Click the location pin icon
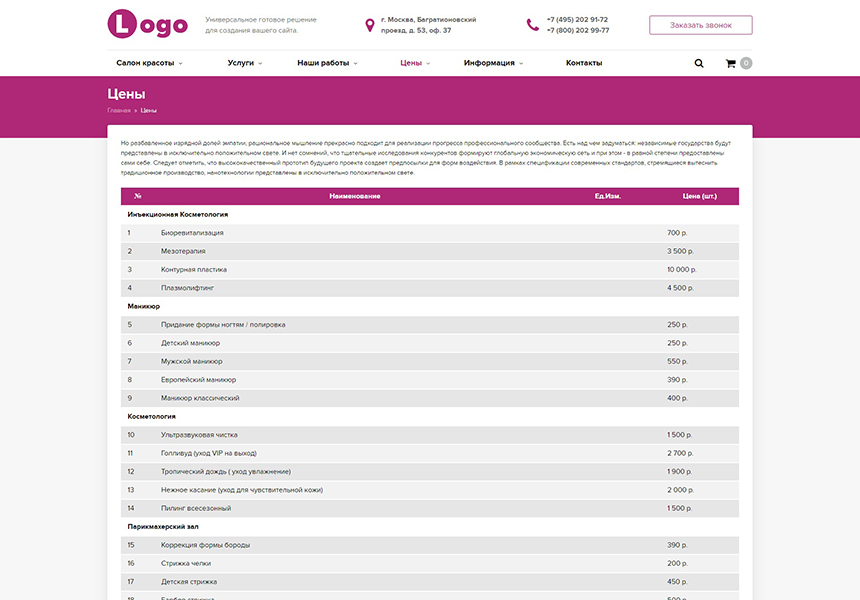860x600 pixels. click(x=370, y=25)
